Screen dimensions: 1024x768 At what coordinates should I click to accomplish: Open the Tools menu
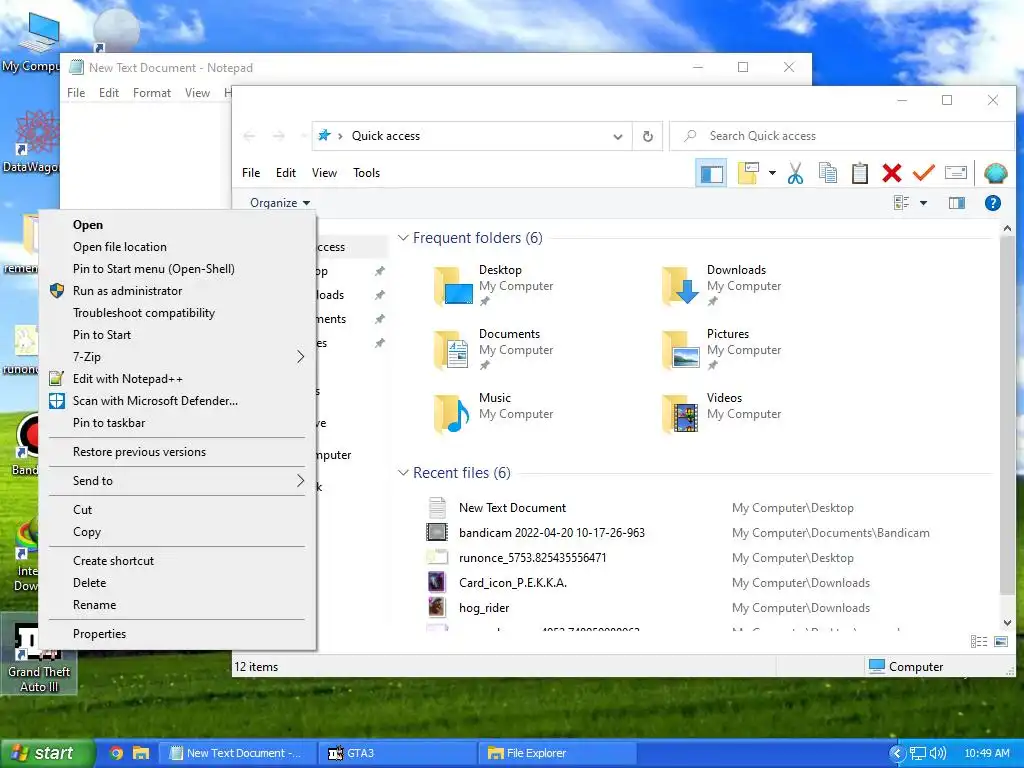pyautogui.click(x=366, y=173)
